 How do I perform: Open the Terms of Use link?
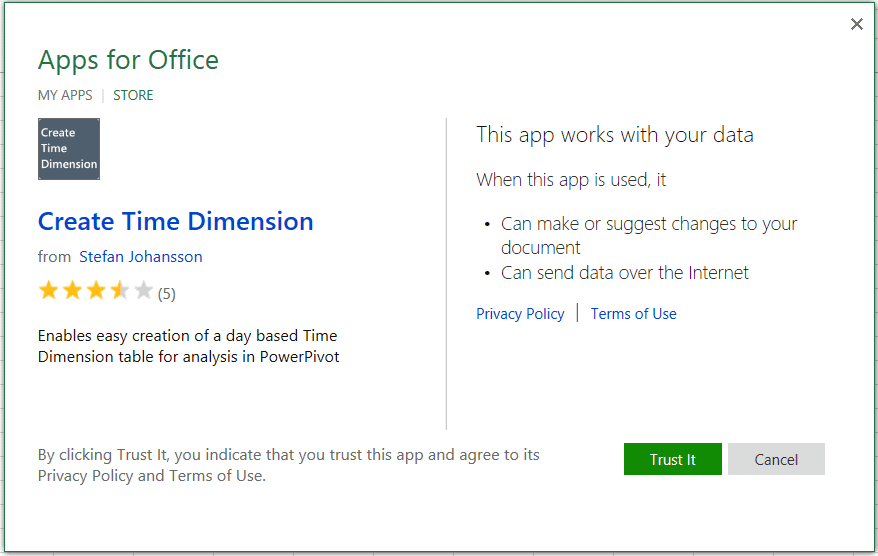point(633,314)
